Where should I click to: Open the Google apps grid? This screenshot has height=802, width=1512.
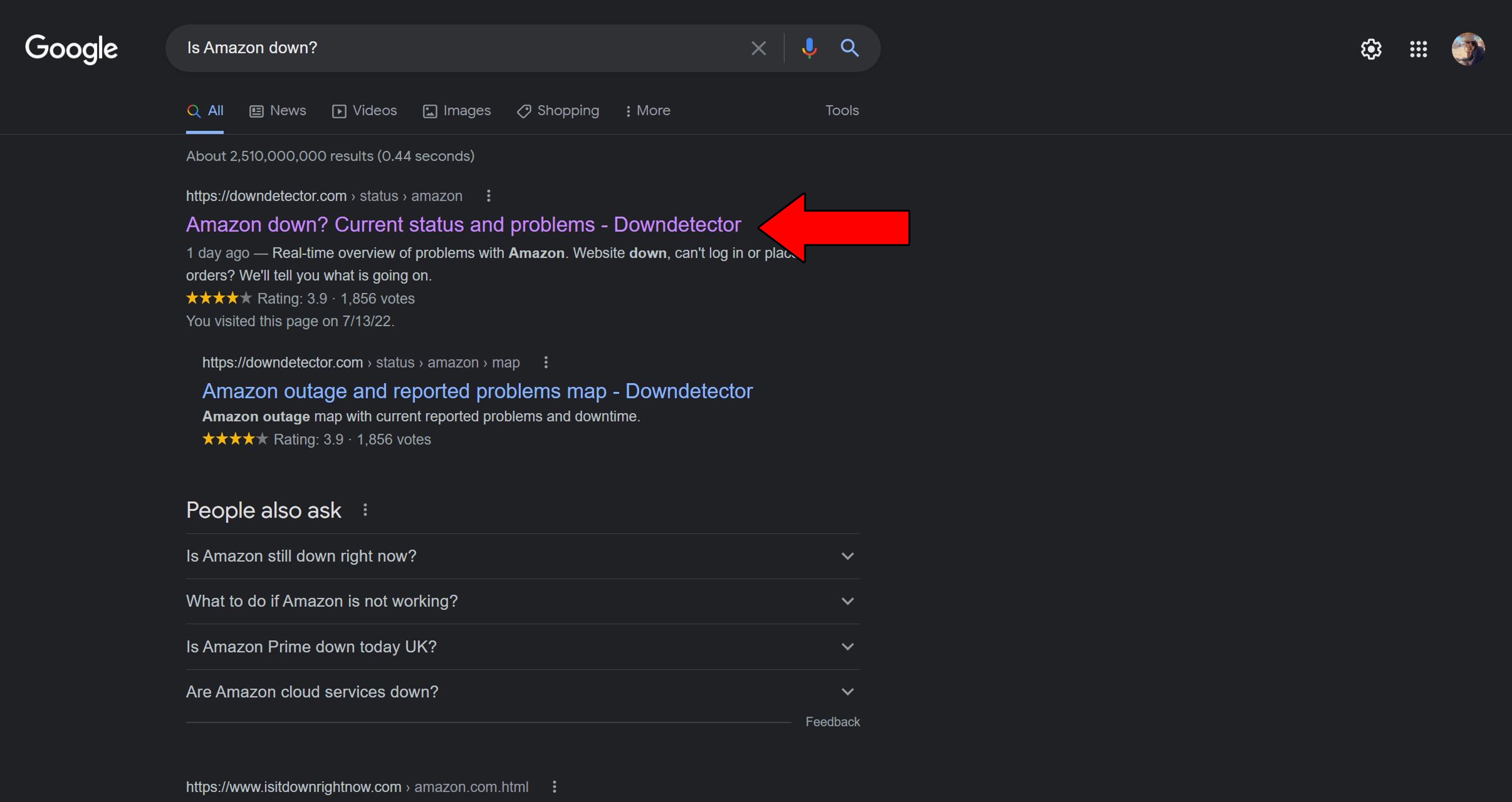1418,49
